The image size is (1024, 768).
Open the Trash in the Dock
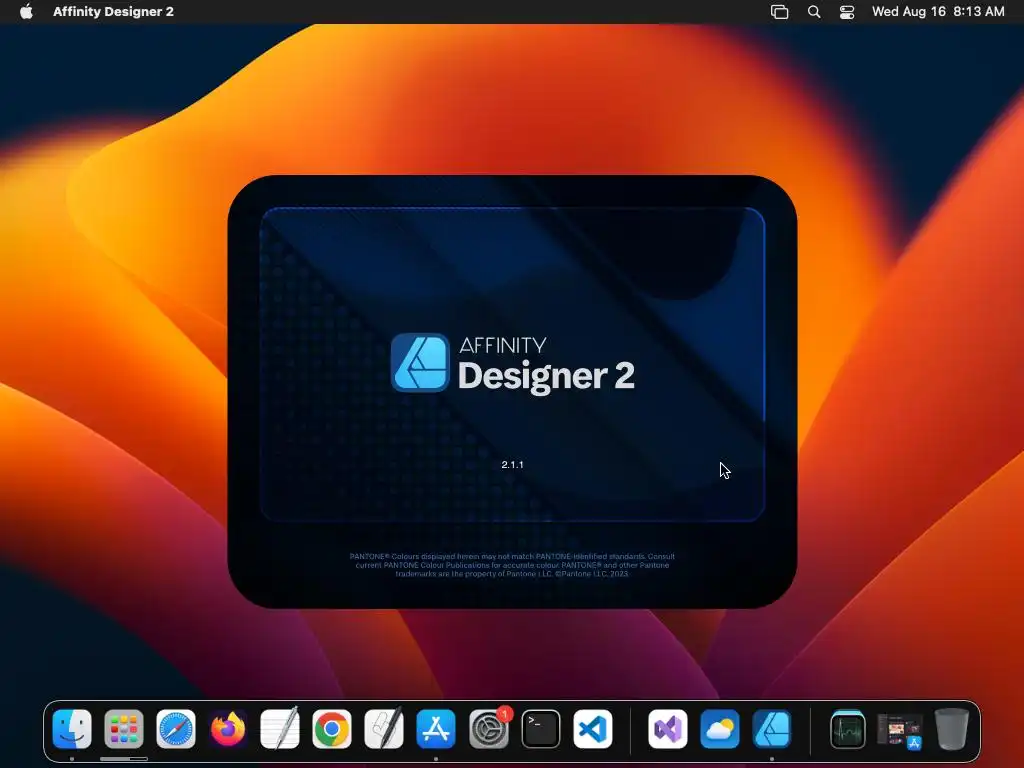coord(952,729)
